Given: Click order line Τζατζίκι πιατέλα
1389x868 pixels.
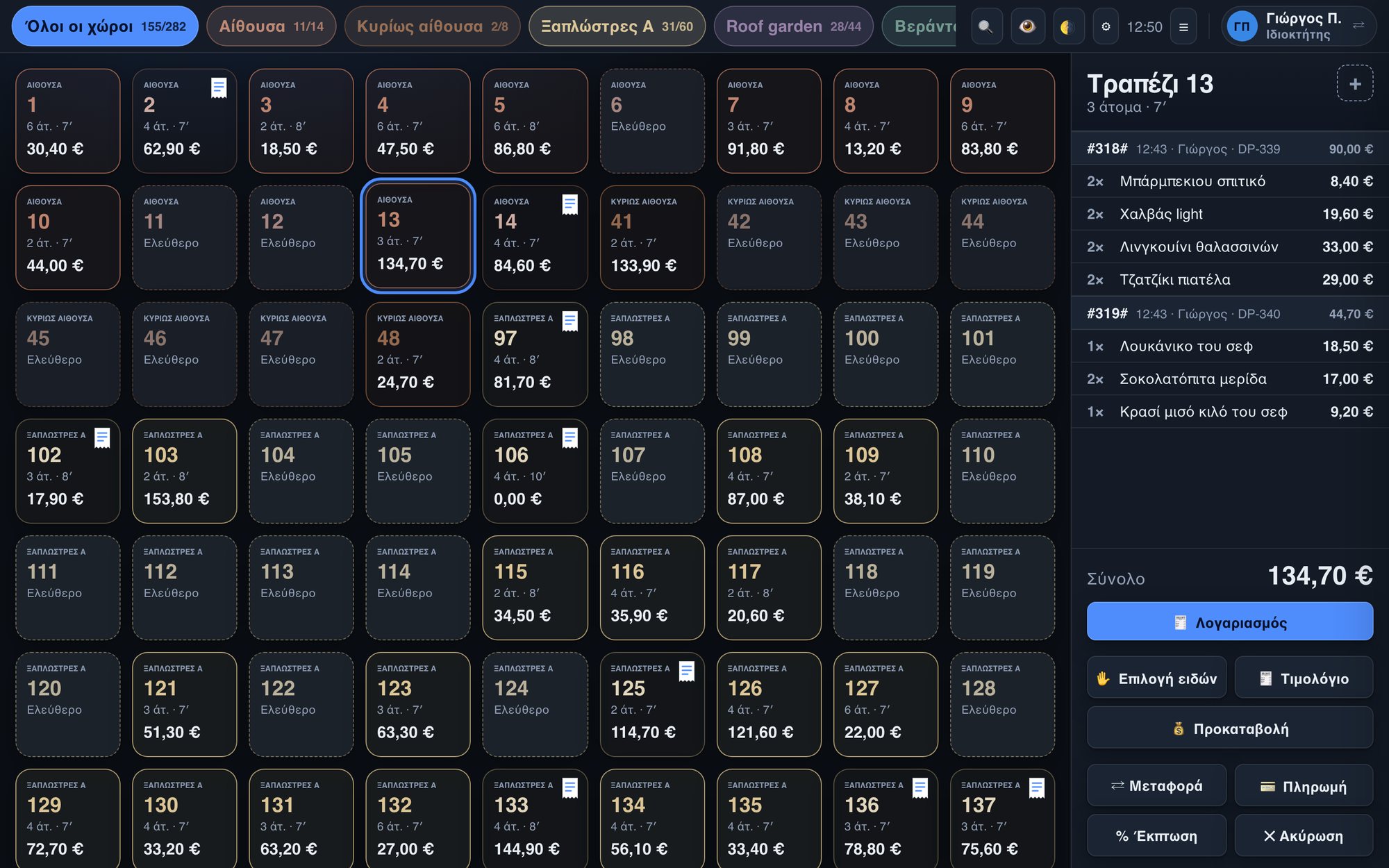Looking at the screenshot, I should click(1230, 279).
